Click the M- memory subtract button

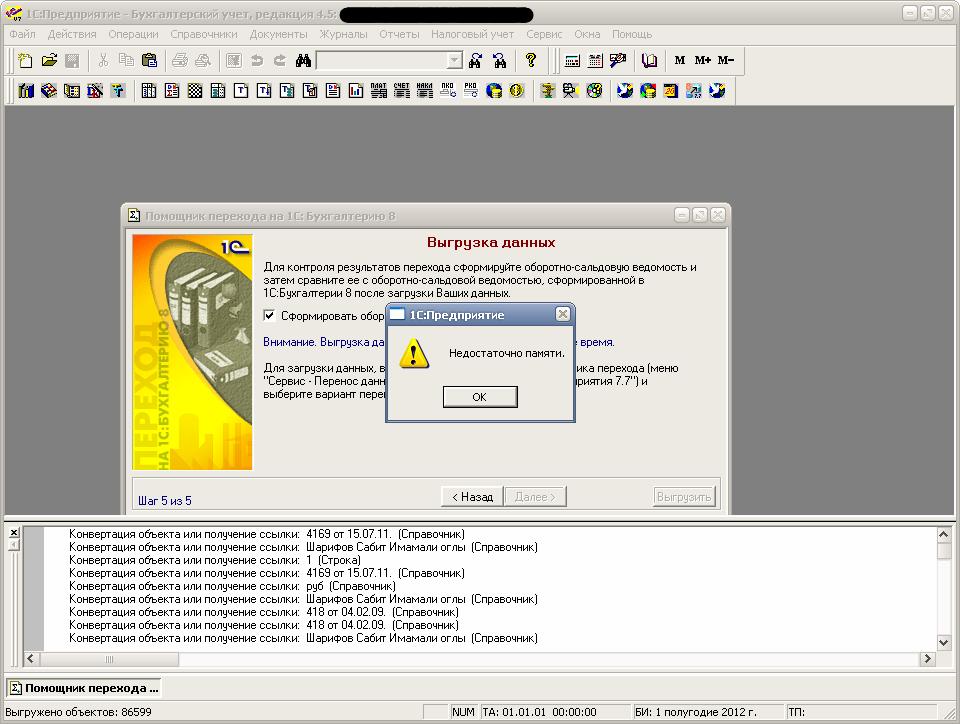tap(726, 60)
